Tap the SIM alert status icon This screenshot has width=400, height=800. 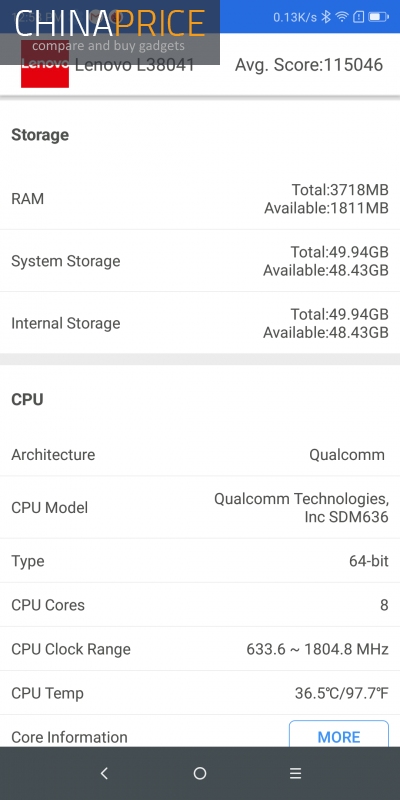pyautogui.click(x=358, y=17)
